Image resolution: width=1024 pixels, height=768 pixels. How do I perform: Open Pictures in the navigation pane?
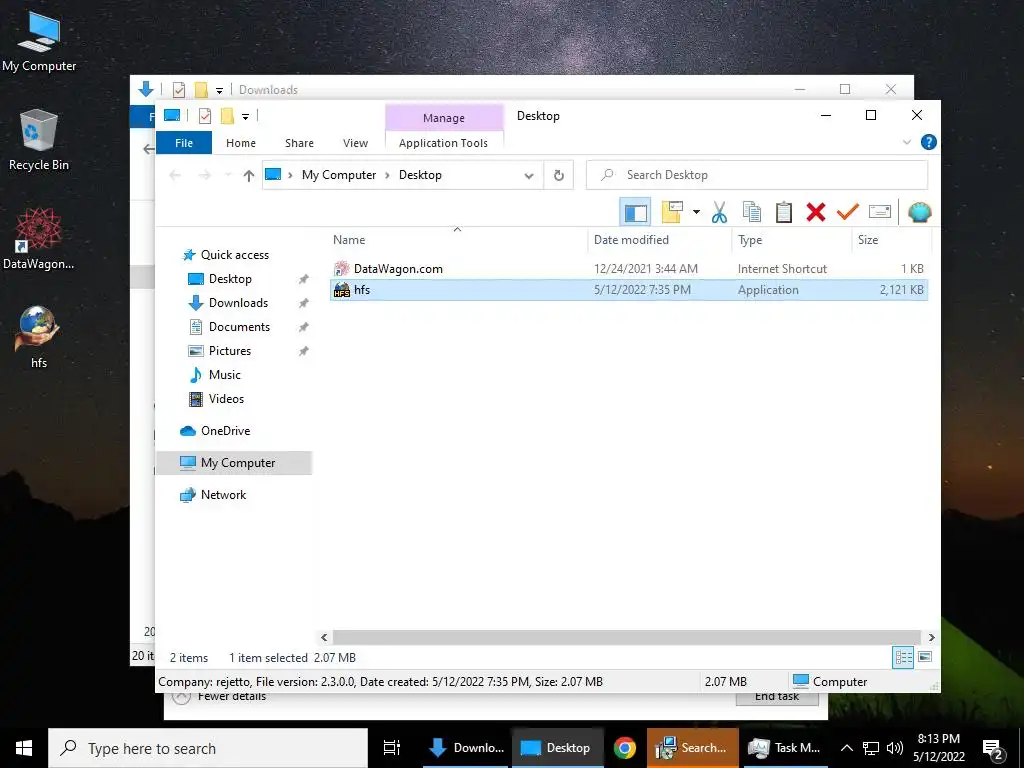(x=229, y=351)
